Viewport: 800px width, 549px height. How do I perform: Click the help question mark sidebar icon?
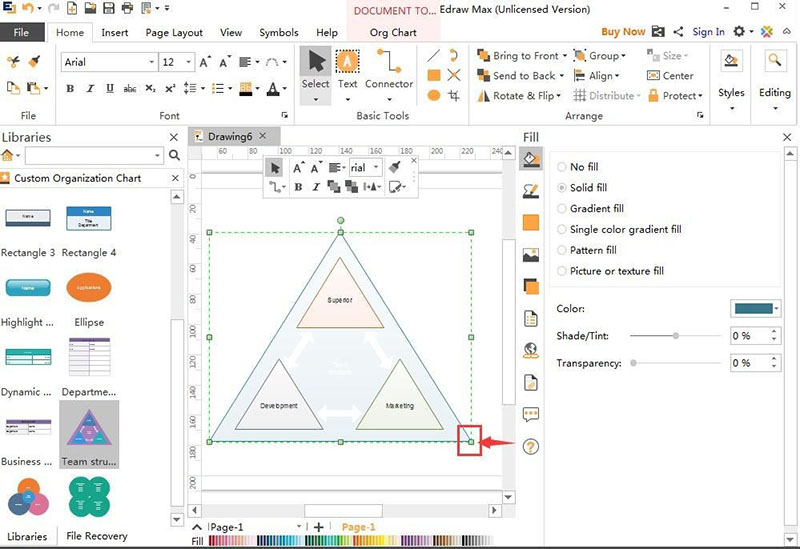click(531, 446)
